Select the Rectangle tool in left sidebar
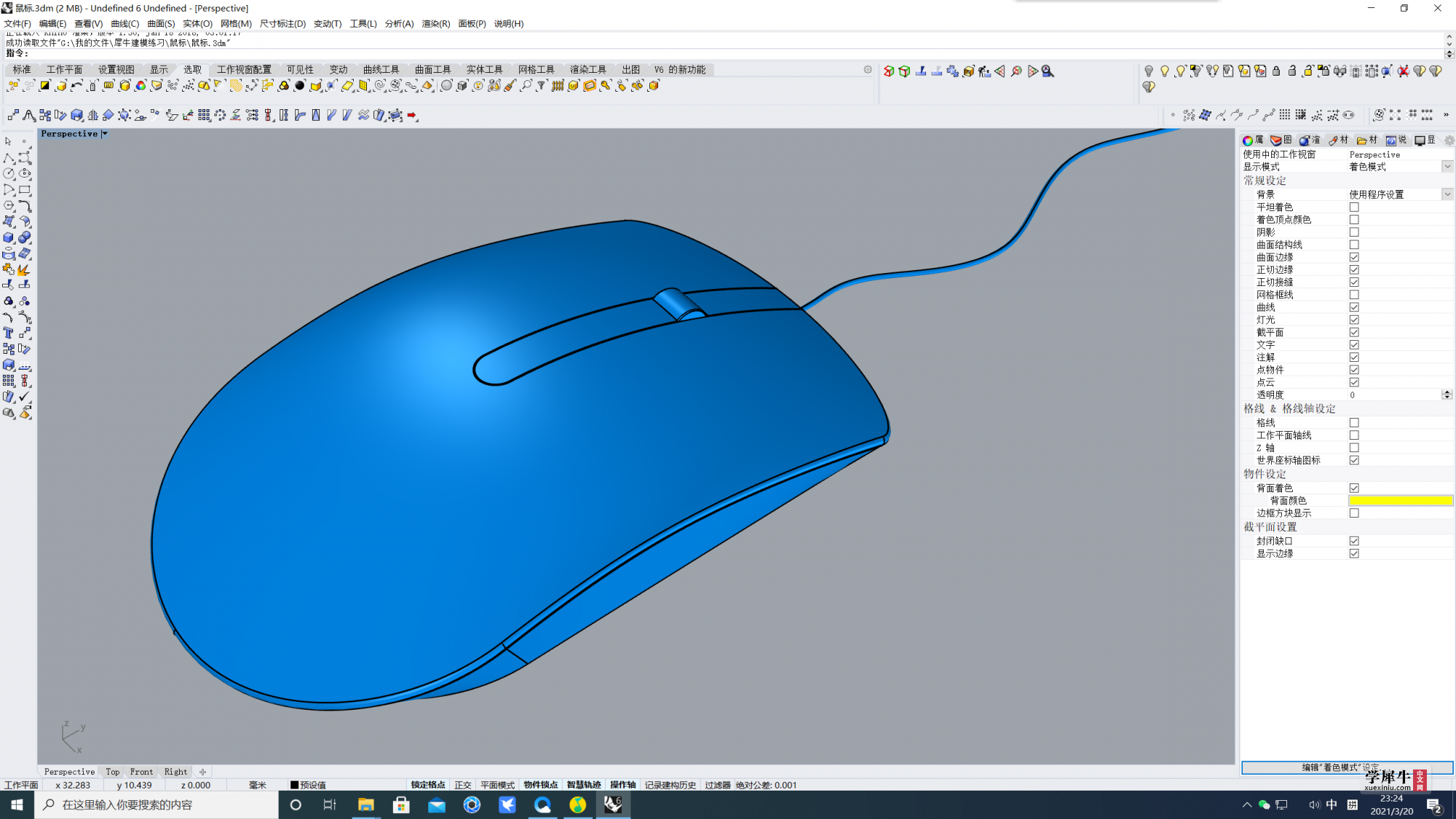This screenshot has width=1456, height=819. pos(25,190)
